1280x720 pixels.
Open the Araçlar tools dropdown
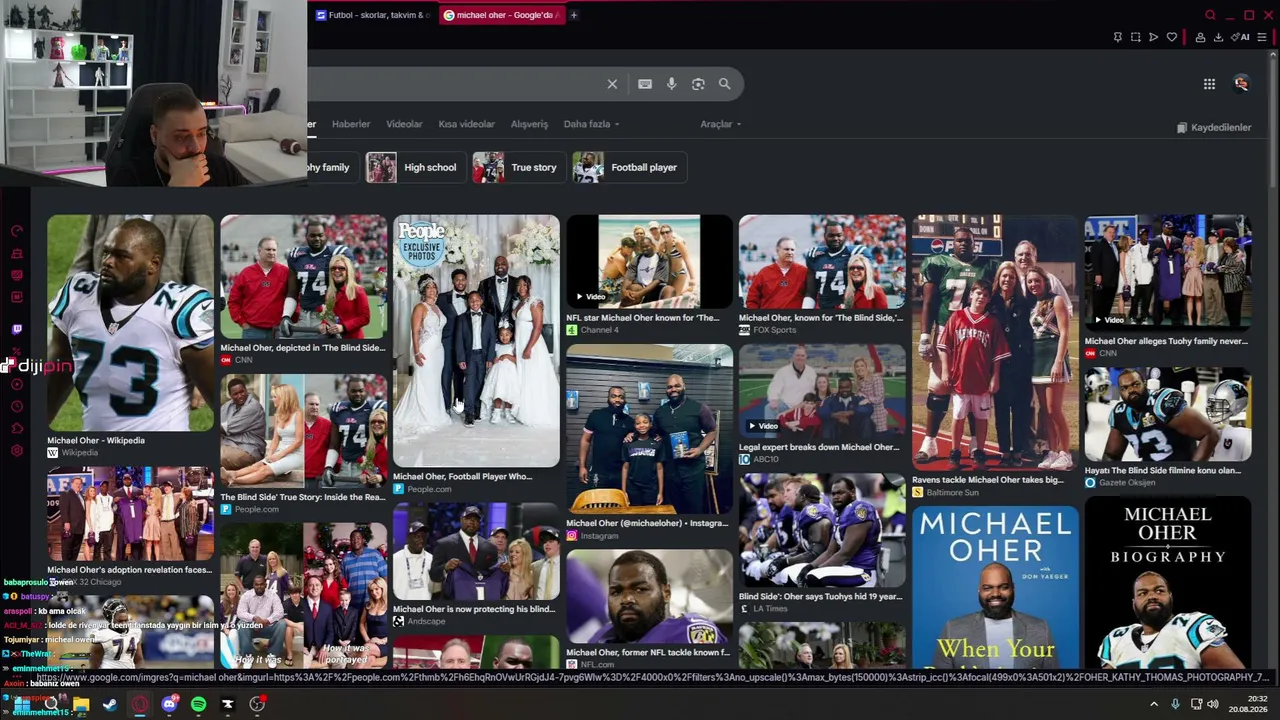(720, 124)
